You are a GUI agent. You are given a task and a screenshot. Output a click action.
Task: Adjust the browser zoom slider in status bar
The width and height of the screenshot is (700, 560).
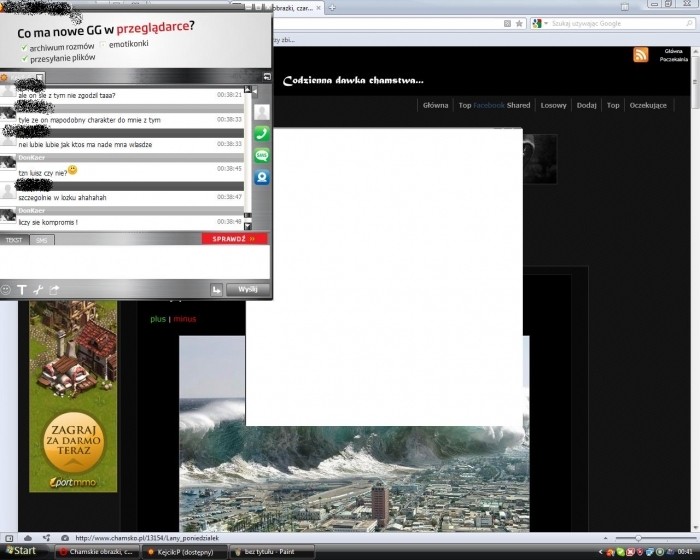point(638,538)
